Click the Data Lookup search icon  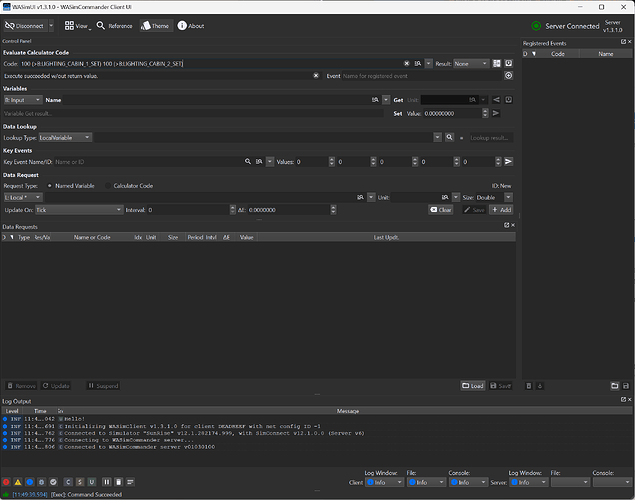coord(450,138)
